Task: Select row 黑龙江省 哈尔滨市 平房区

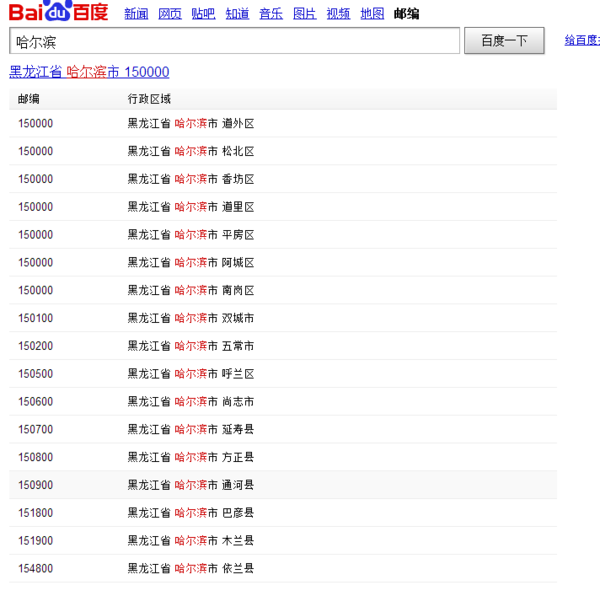Action: coord(283,234)
